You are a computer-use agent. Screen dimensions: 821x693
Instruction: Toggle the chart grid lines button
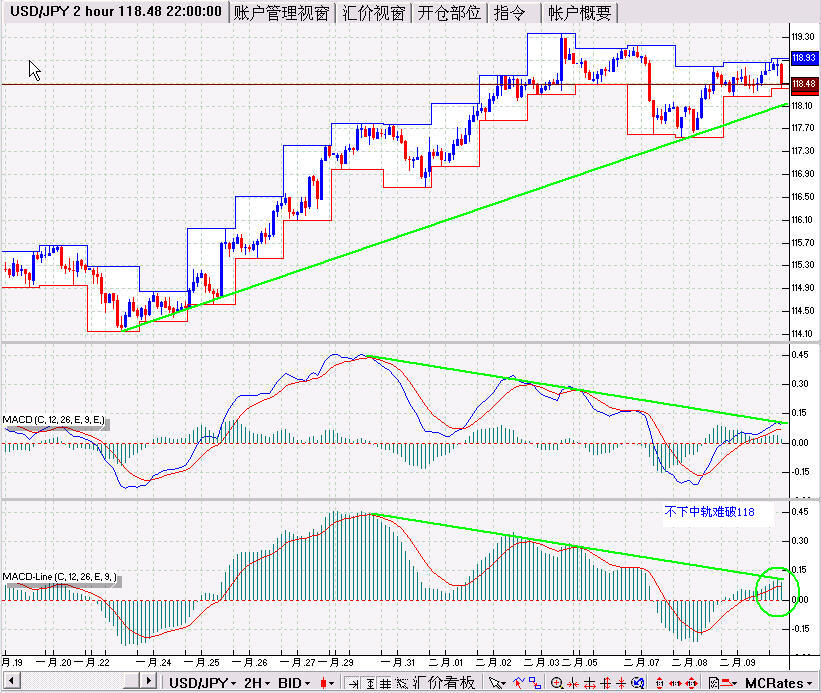point(385,683)
